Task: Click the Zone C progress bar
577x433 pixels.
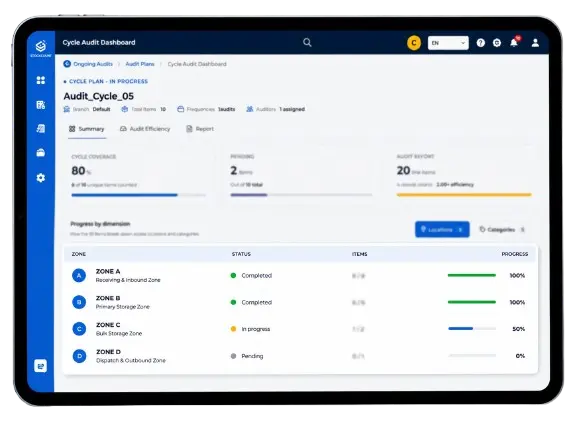Action: (472, 329)
